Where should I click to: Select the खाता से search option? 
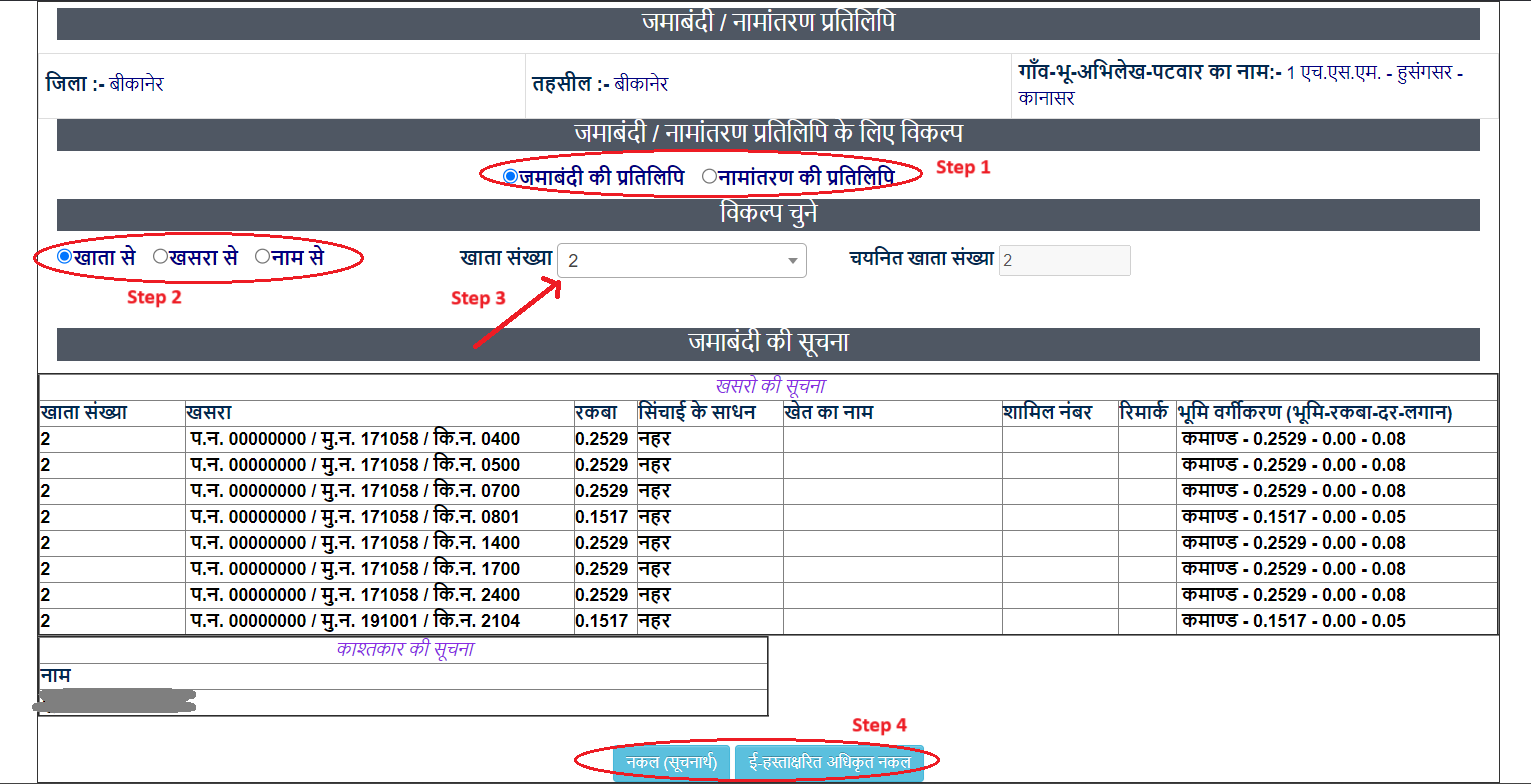tap(64, 257)
